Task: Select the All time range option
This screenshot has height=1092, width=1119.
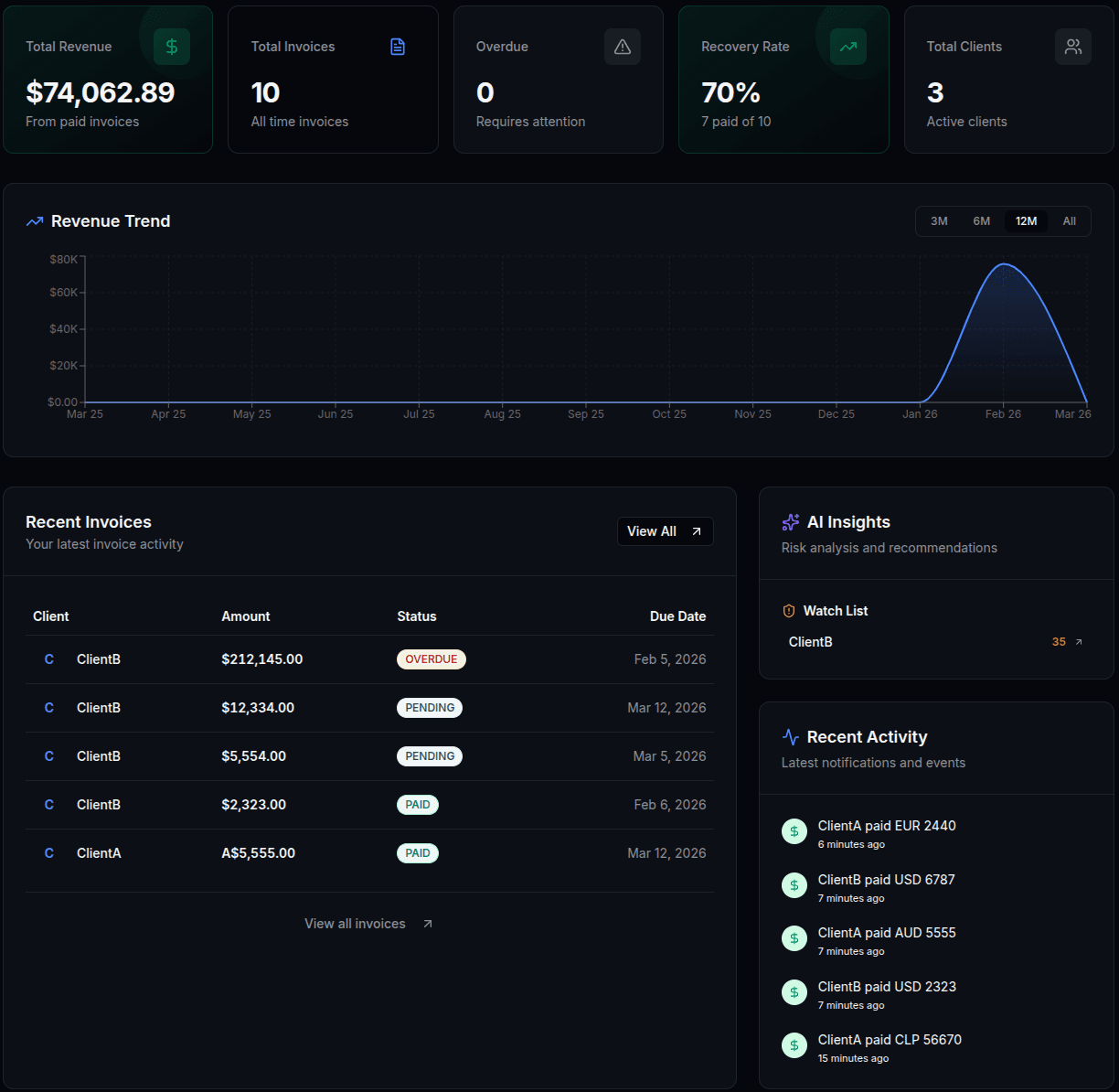Action: [1070, 220]
